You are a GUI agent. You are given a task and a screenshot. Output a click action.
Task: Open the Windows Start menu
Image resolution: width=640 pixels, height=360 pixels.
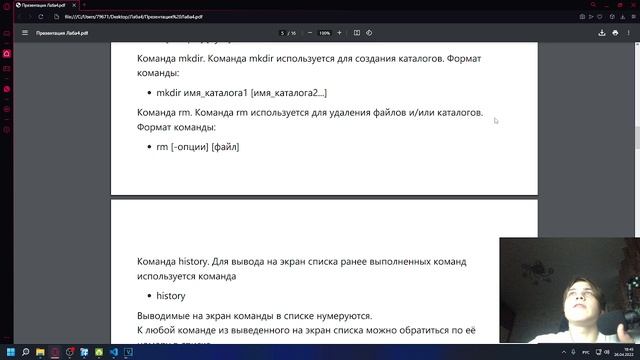[x=11, y=352]
